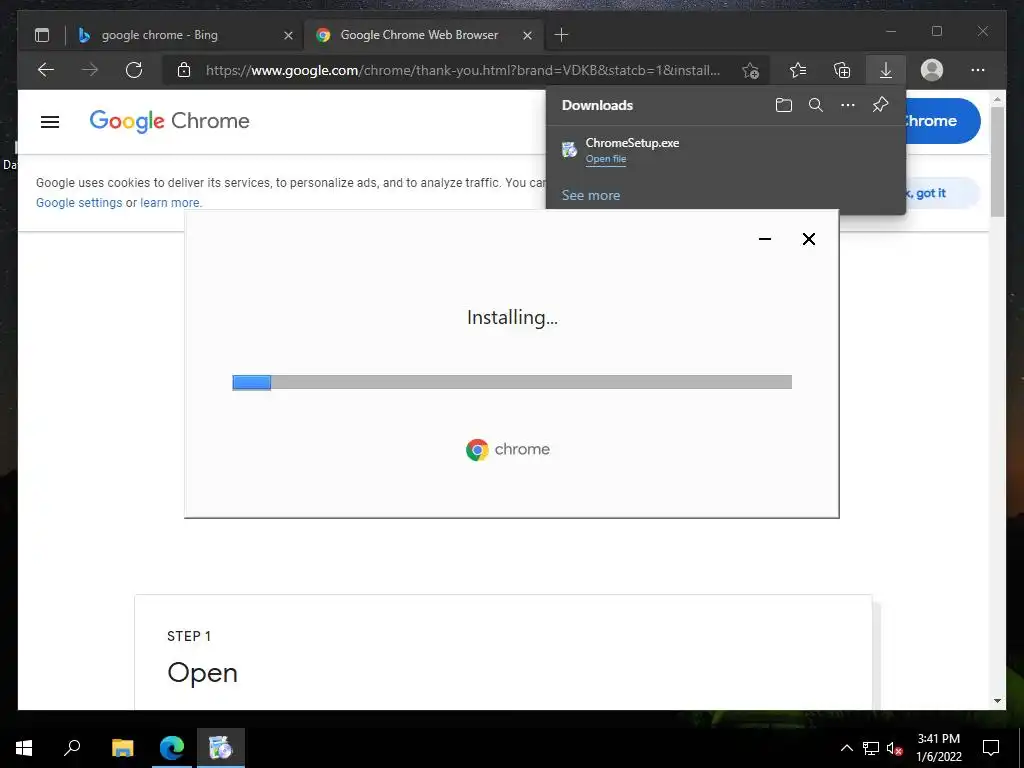Go back to previous page

pos(46,70)
